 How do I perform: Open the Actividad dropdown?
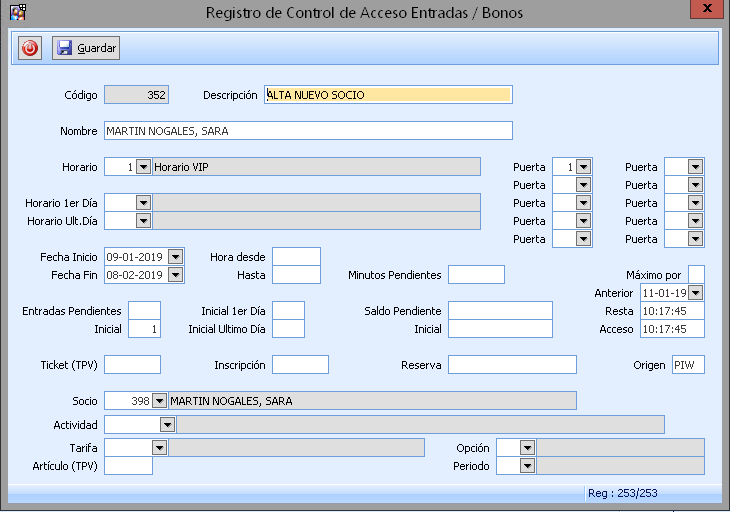pos(167,425)
